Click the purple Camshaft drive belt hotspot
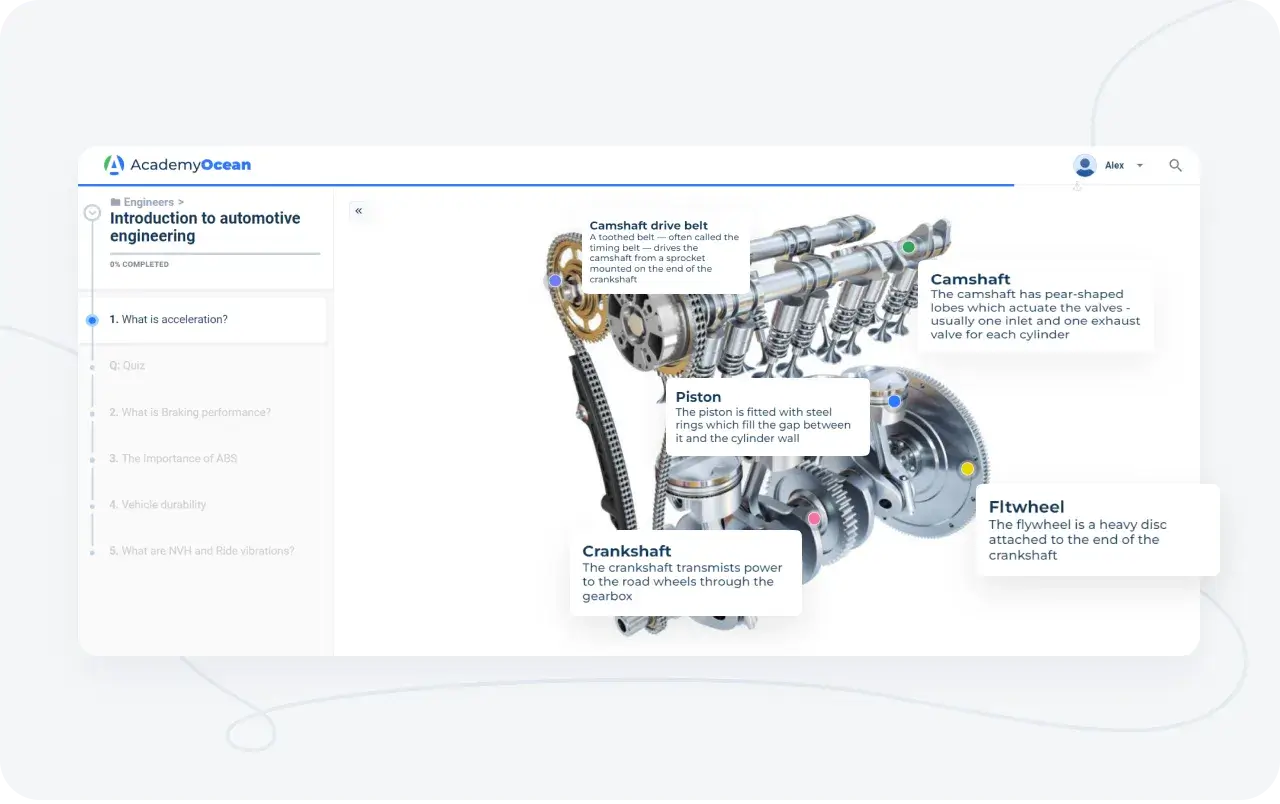Screen dimensions: 1280x804 (555, 281)
